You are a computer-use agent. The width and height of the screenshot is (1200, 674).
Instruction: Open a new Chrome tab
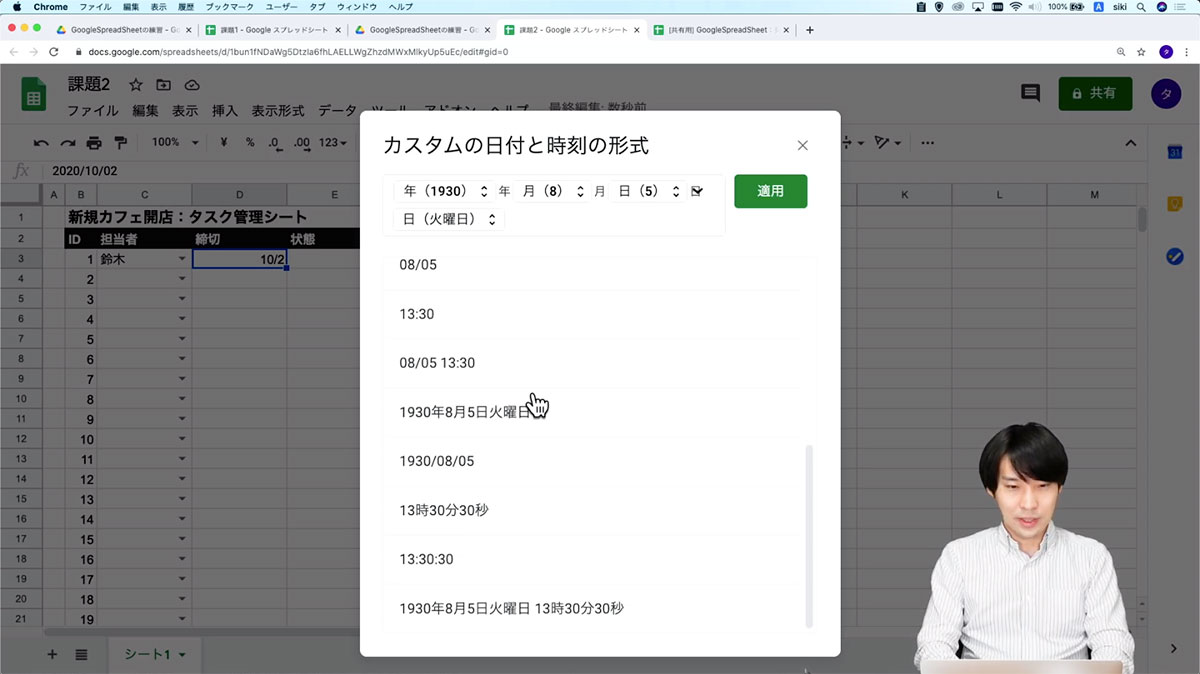[x=809, y=30]
